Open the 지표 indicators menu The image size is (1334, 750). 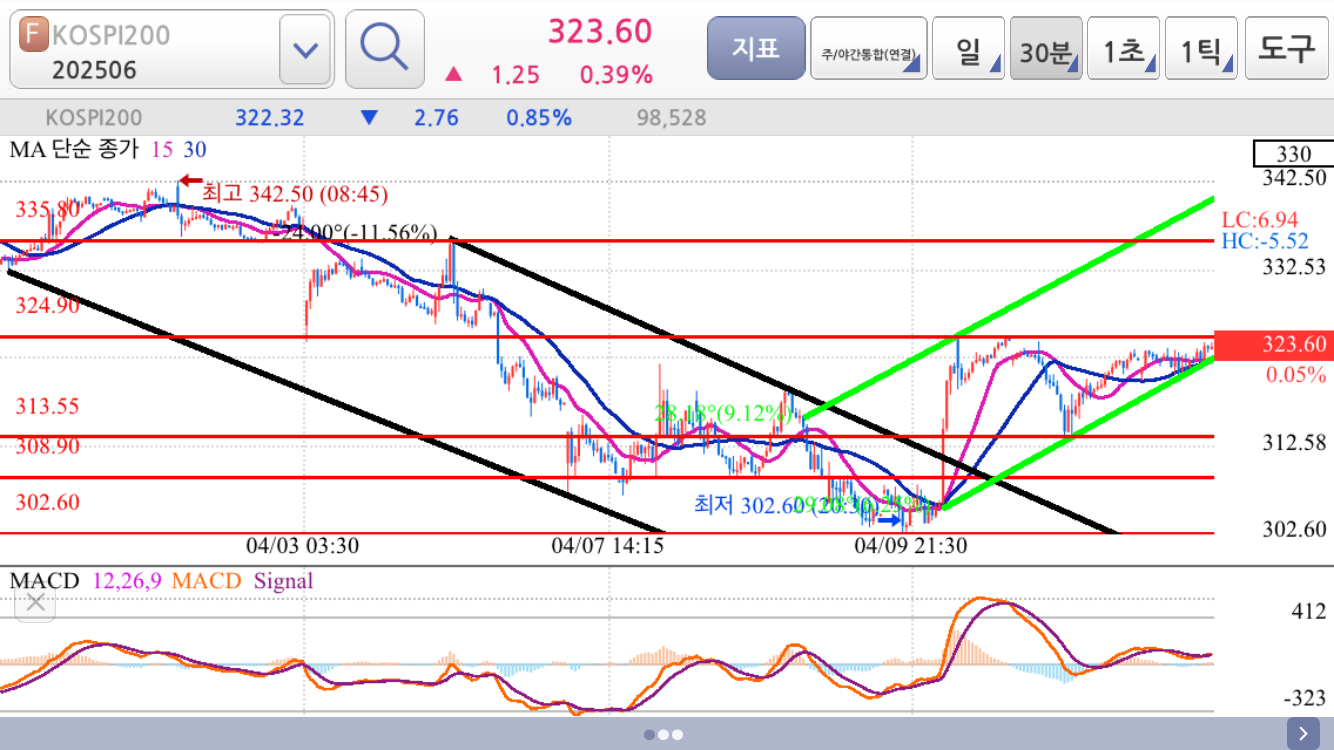(x=755, y=48)
